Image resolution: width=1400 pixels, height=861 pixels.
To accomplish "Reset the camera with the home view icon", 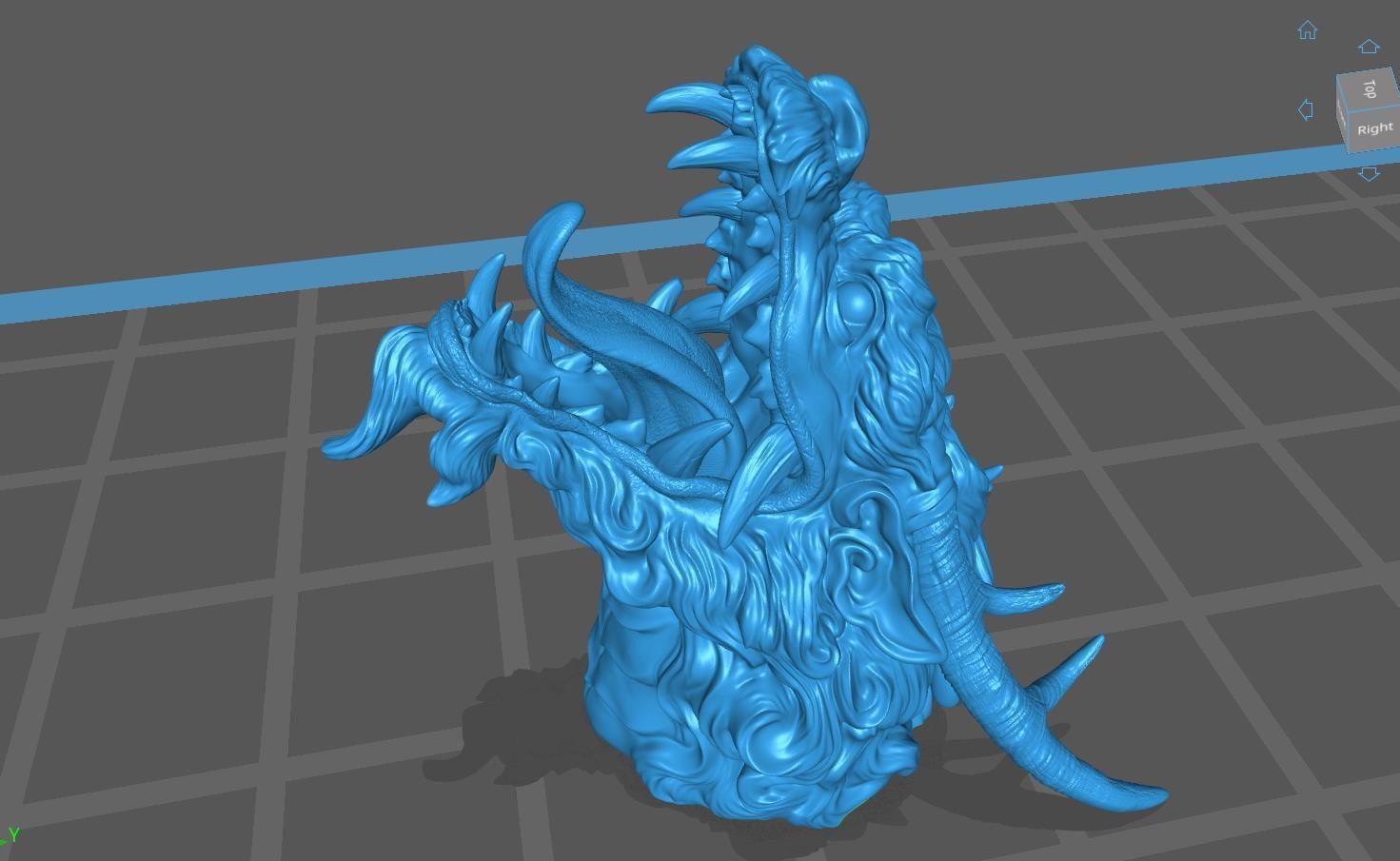I will (x=1307, y=30).
